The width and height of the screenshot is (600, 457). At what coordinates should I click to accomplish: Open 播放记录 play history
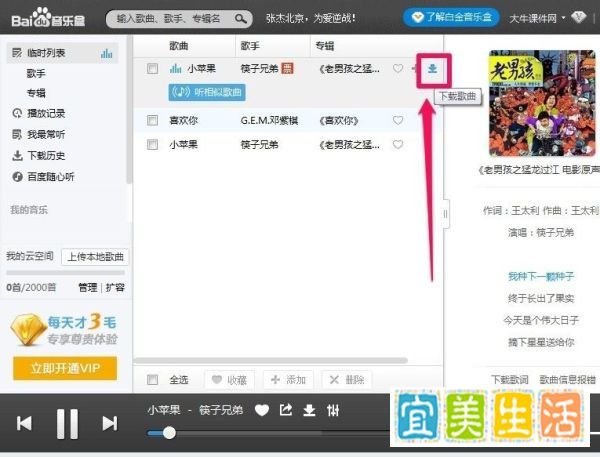point(39,113)
